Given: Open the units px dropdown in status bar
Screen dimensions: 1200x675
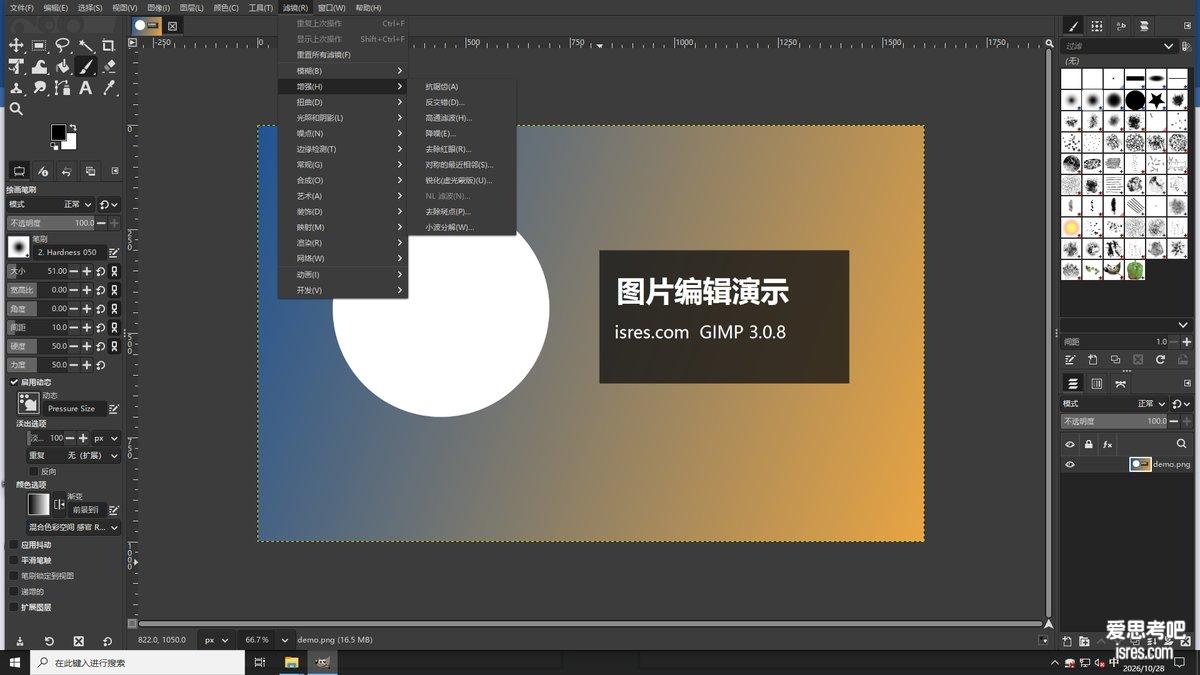Looking at the screenshot, I should tap(217, 640).
